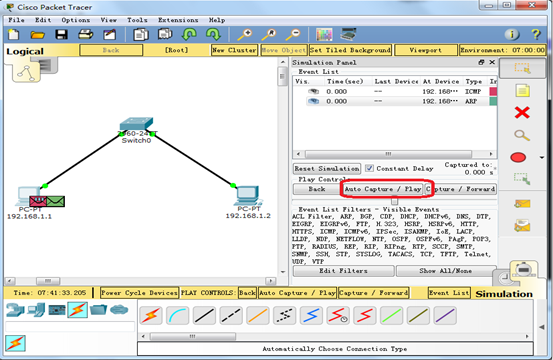
Task: Click the Zoom In magnifier
Action: click(x=244, y=35)
